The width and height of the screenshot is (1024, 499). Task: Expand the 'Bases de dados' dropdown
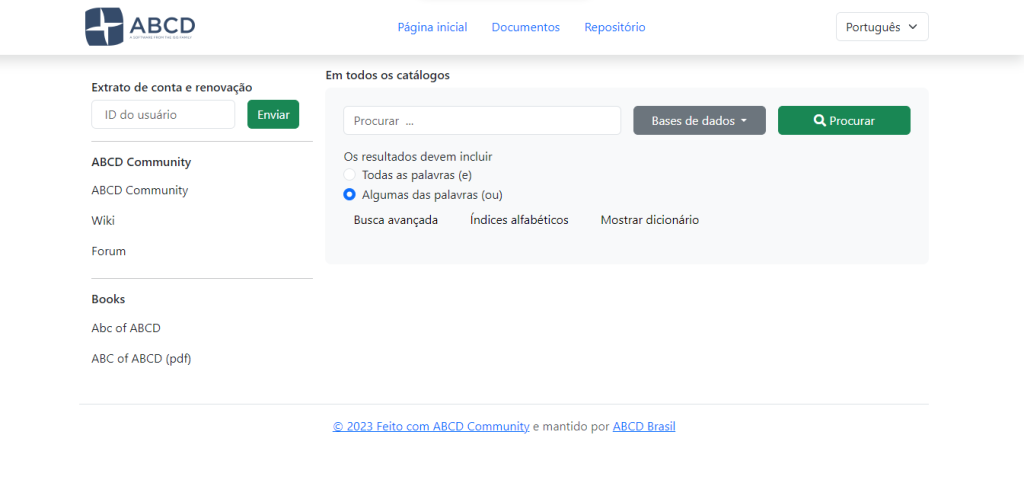(699, 120)
